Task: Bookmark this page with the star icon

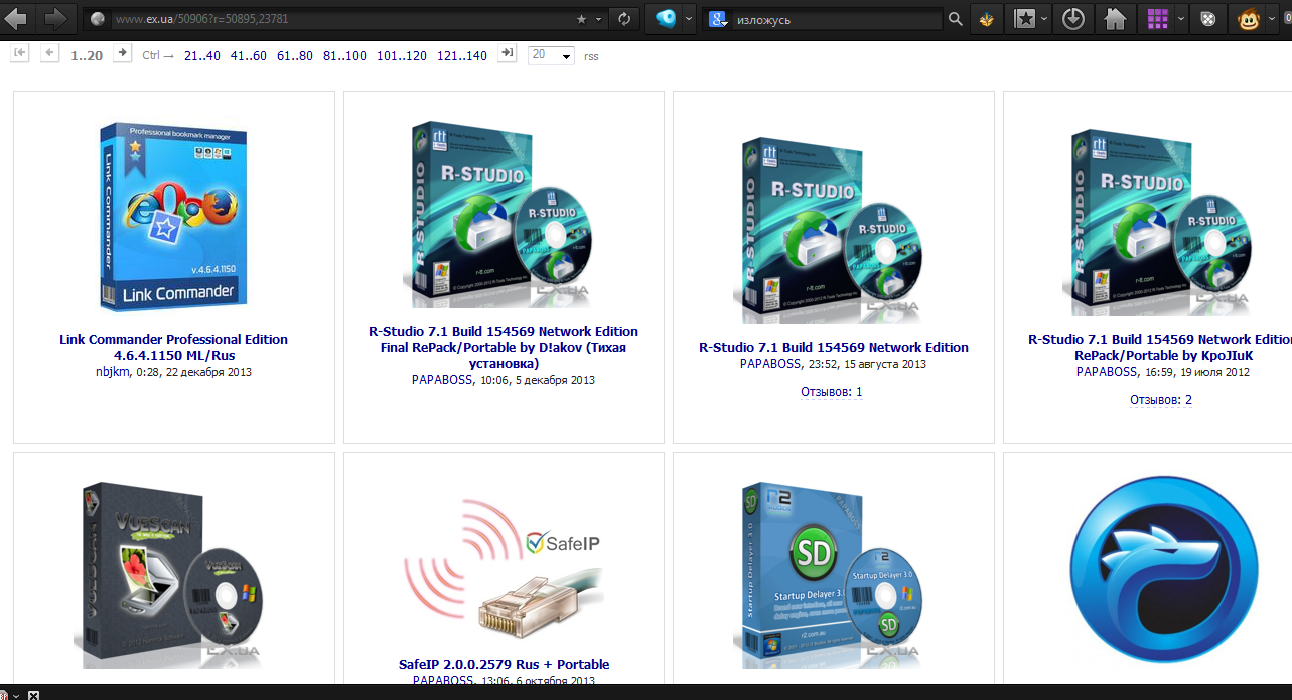Action: (x=582, y=19)
